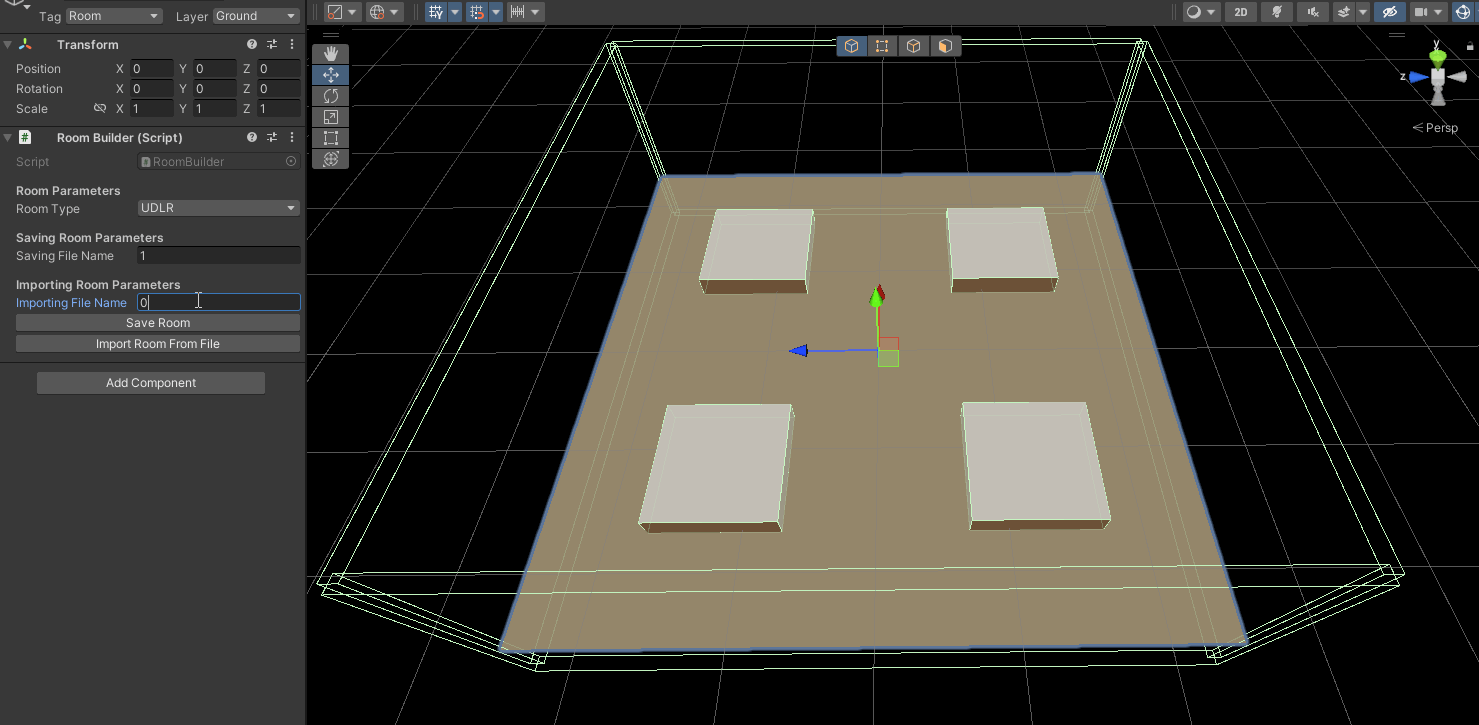The image size is (1479, 725).
Task: Open Transform component presets icon
Action: [272, 45]
